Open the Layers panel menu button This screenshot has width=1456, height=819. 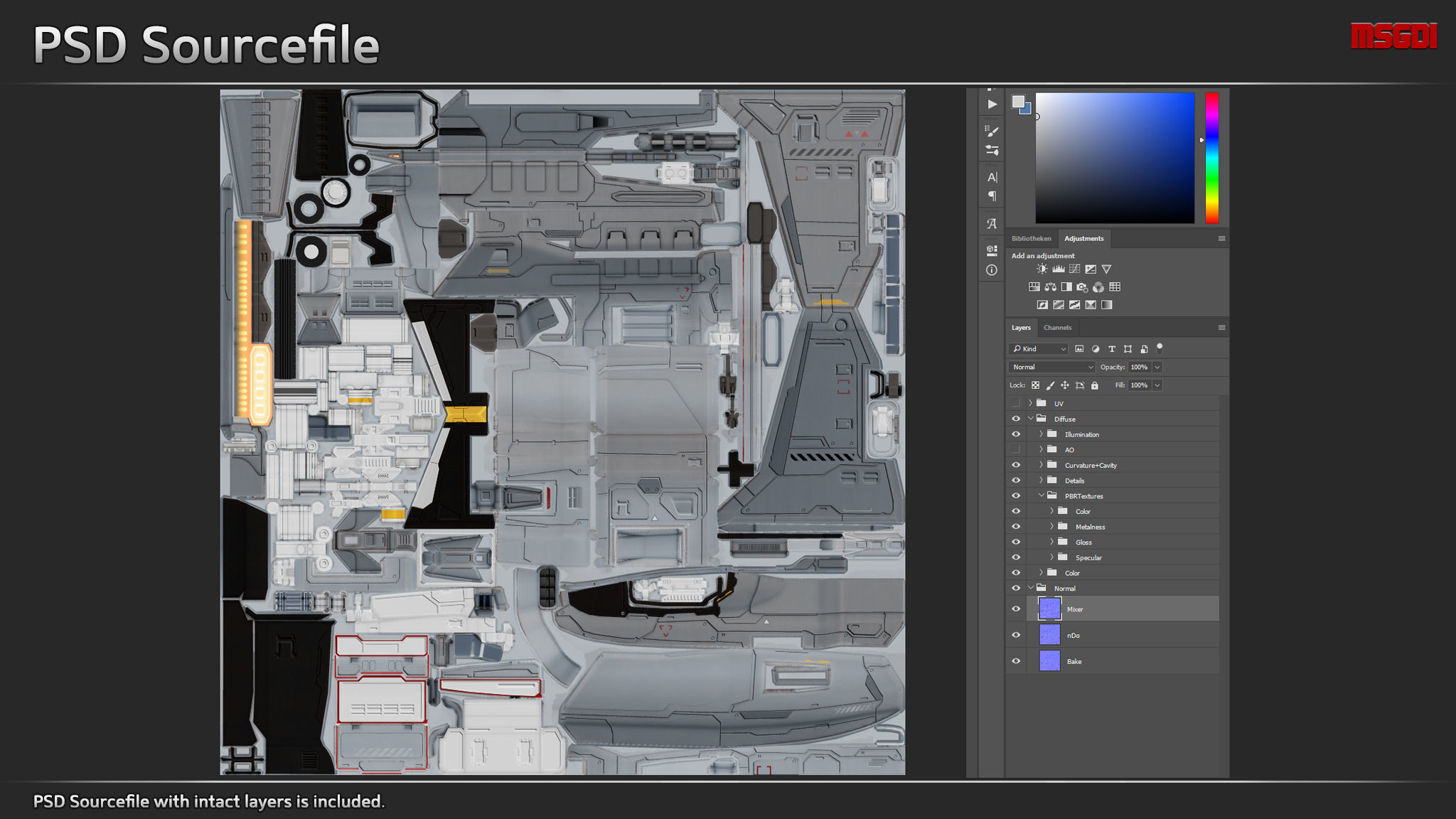1221,328
